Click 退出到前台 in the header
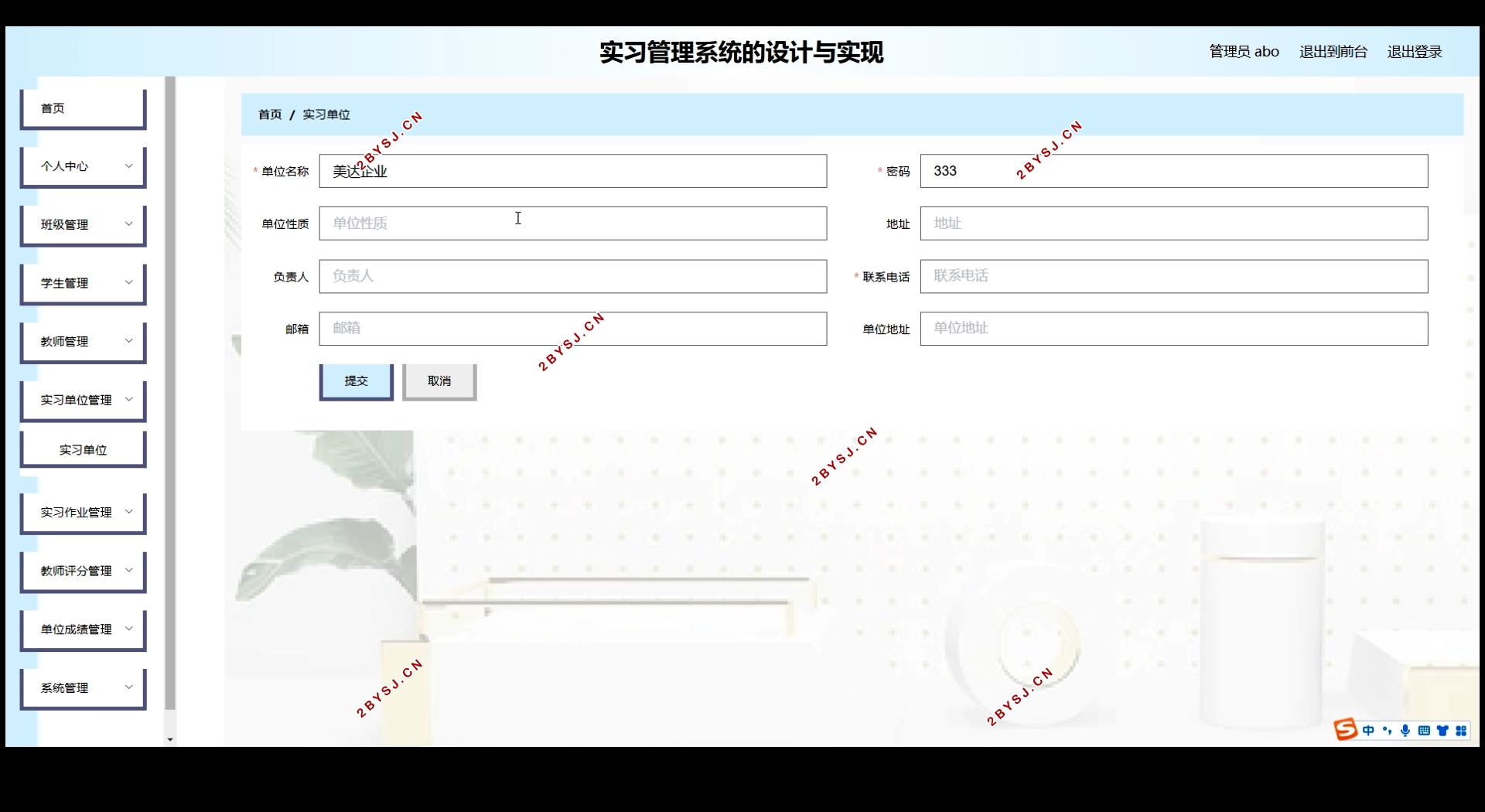Image resolution: width=1485 pixels, height=812 pixels. click(1333, 52)
